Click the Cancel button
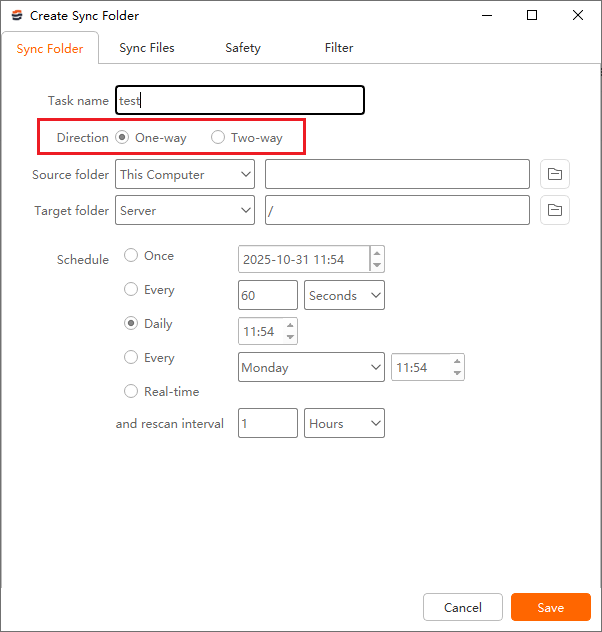This screenshot has height=632, width=602. click(x=463, y=607)
